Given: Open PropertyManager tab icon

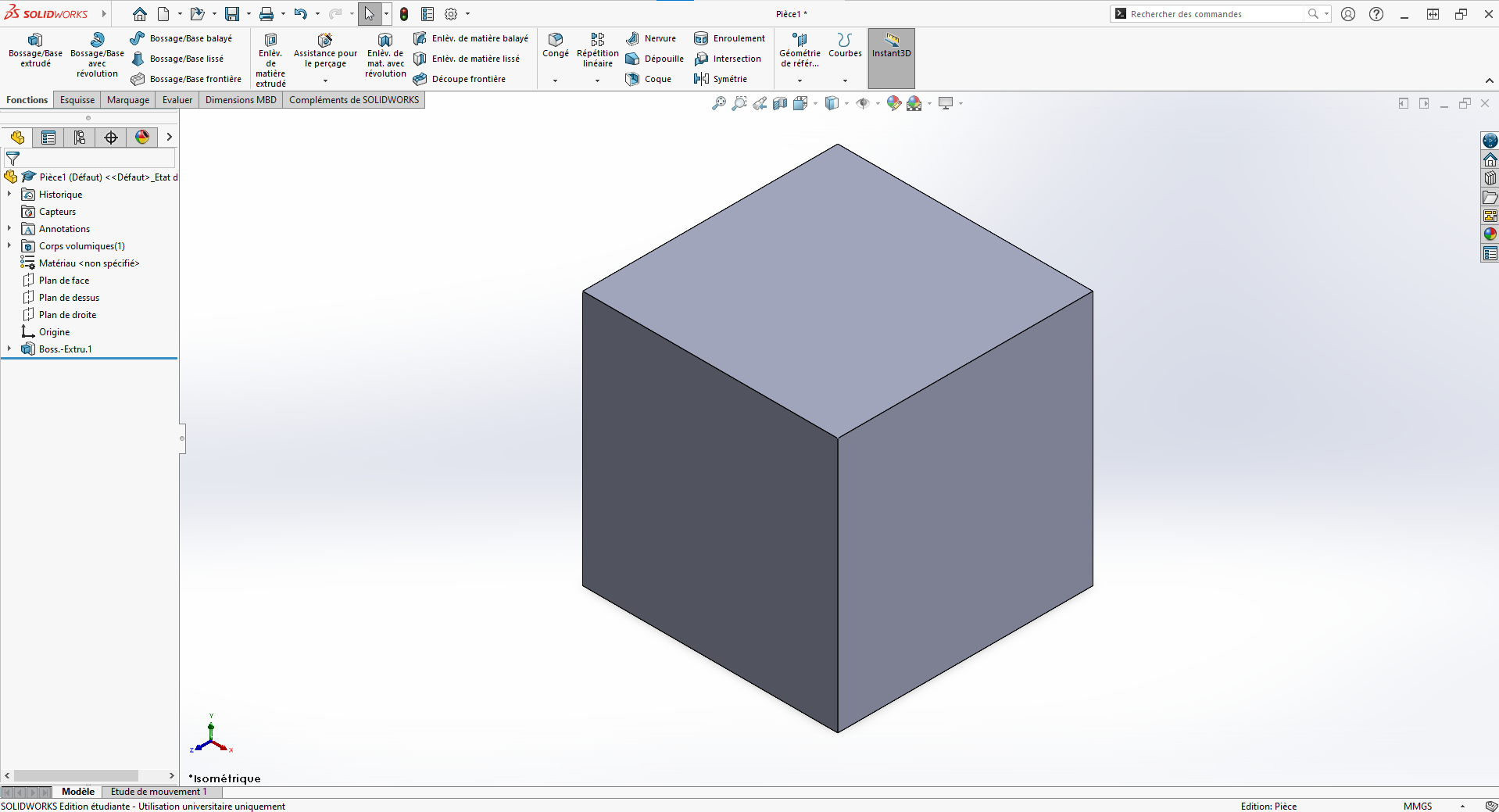Looking at the screenshot, I should pyautogui.click(x=48, y=138).
